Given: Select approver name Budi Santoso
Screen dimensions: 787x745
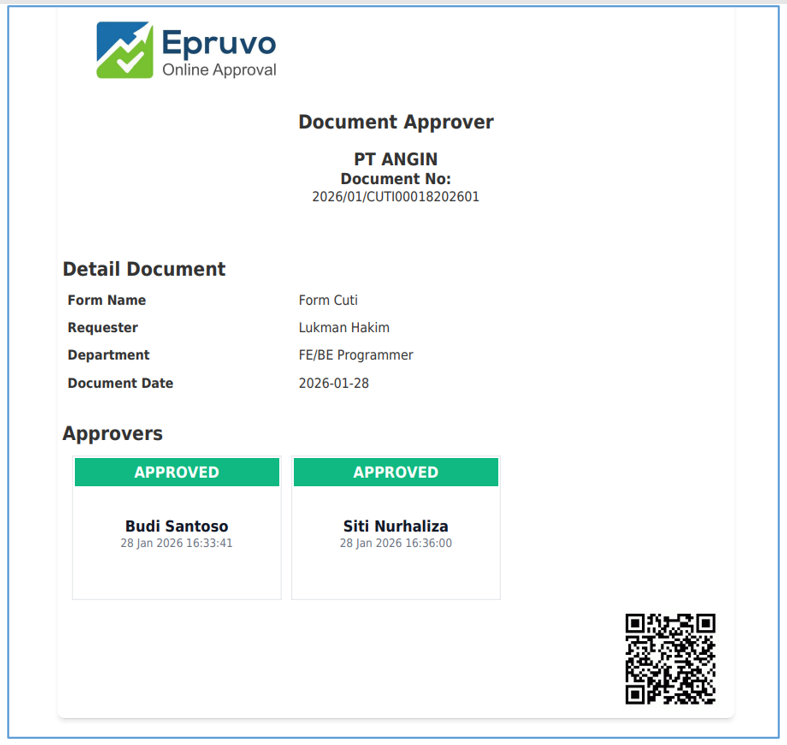Looking at the screenshot, I should pos(177,526).
